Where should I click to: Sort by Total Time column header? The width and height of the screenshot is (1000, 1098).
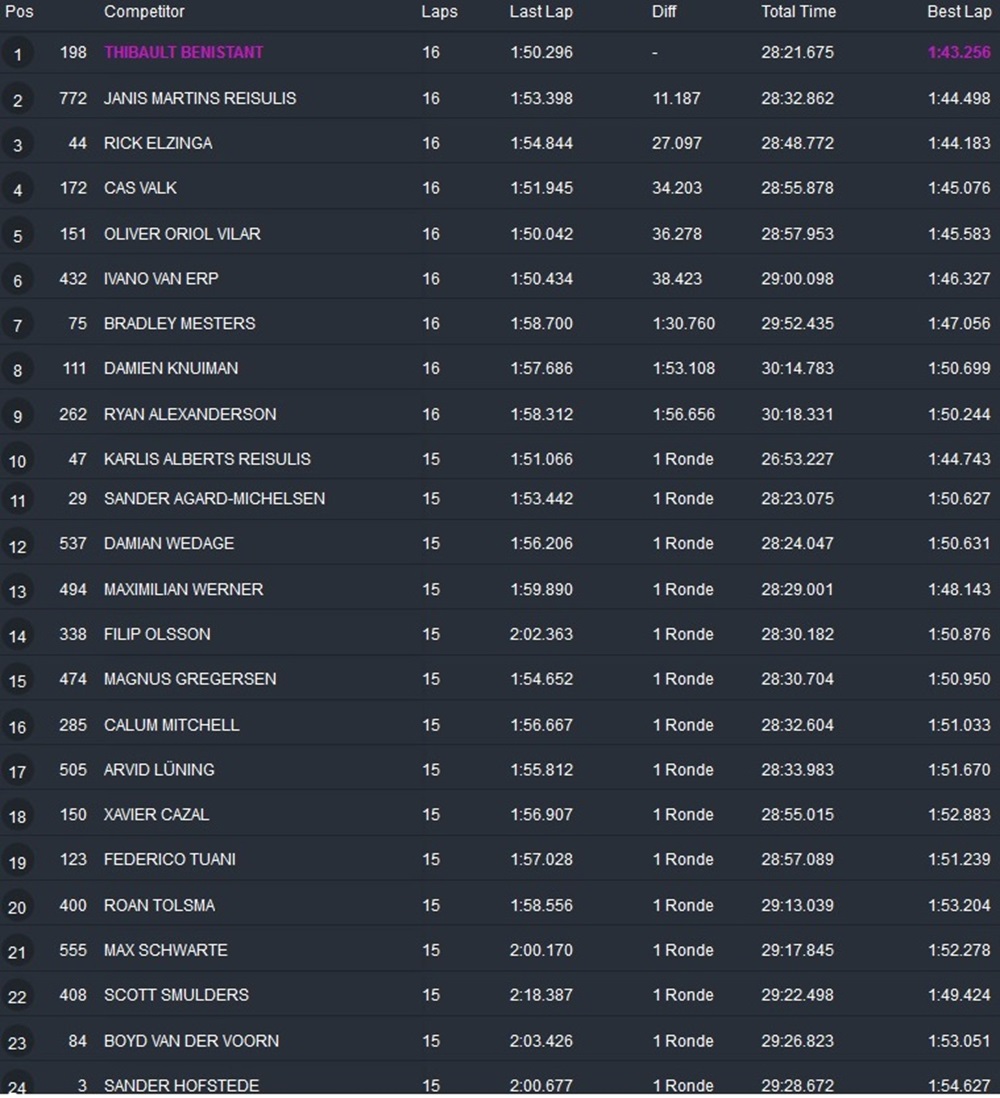[798, 12]
